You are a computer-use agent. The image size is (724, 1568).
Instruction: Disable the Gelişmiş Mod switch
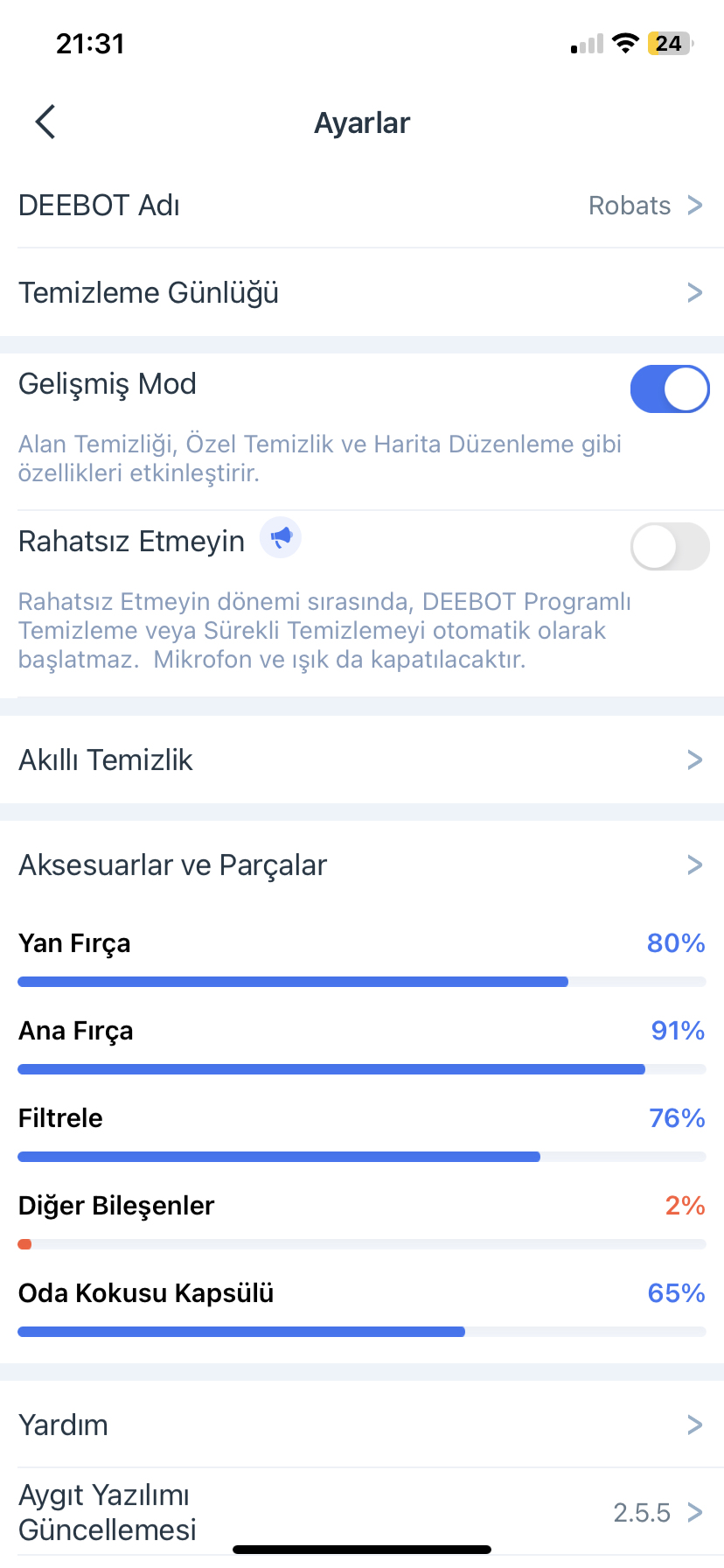(670, 388)
